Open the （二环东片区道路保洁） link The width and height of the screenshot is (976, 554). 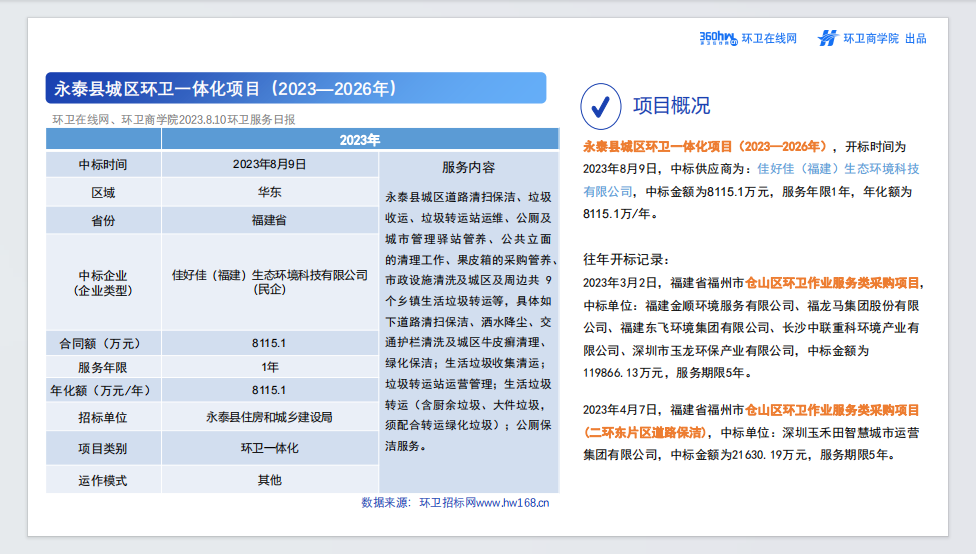tap(645, 433)
